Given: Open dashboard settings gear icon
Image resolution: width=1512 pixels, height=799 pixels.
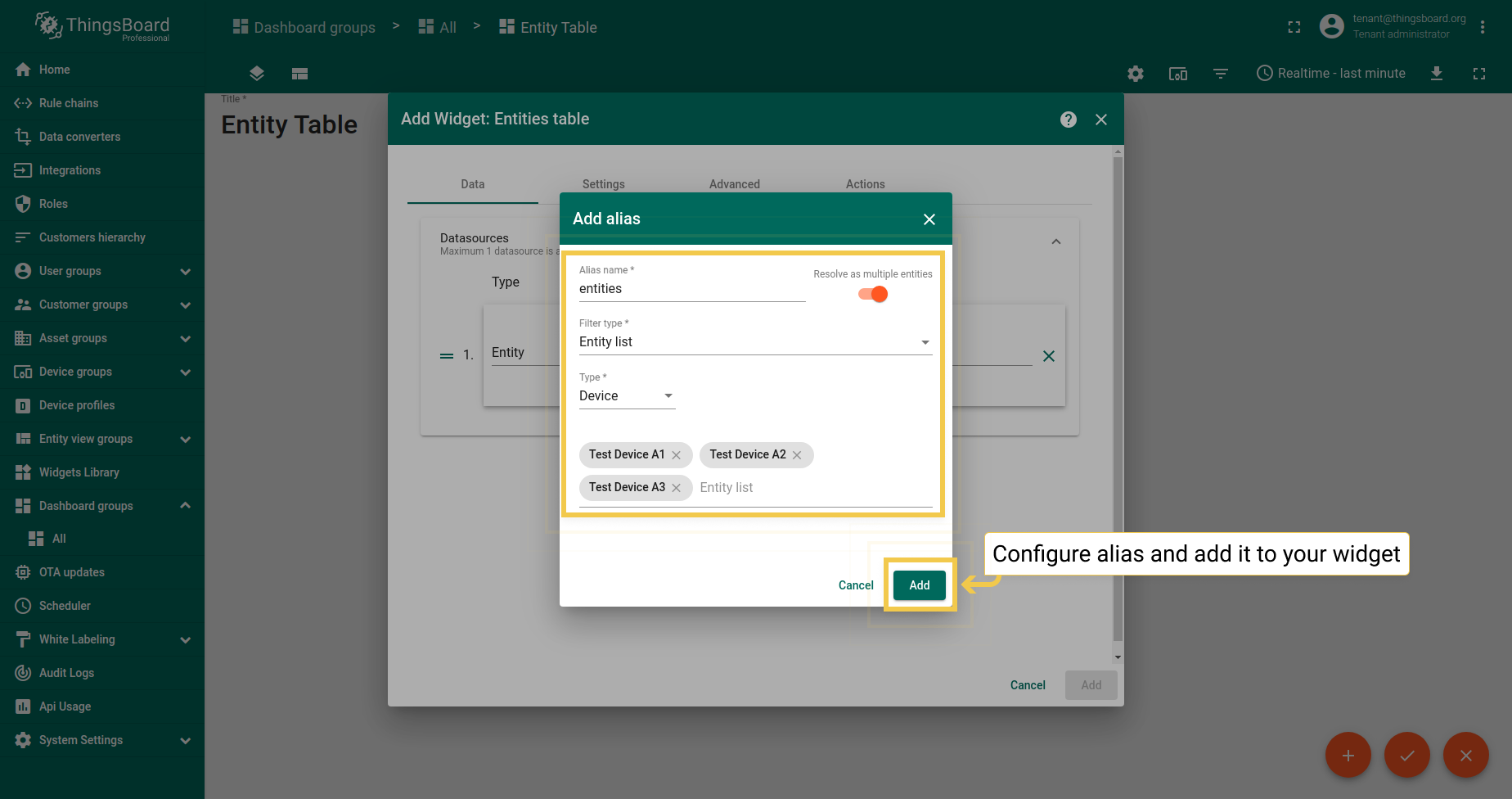Looking at the screenshot, I should point(1136,74).
